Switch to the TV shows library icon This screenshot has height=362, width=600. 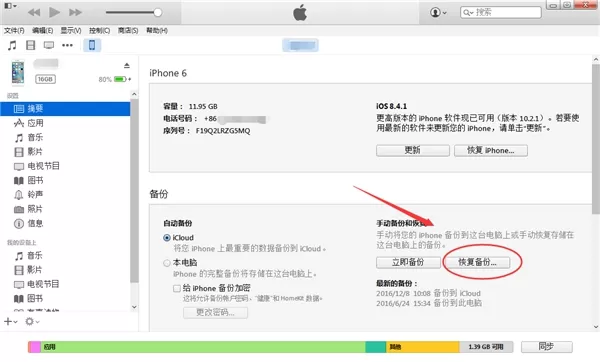tap(49, 46)
